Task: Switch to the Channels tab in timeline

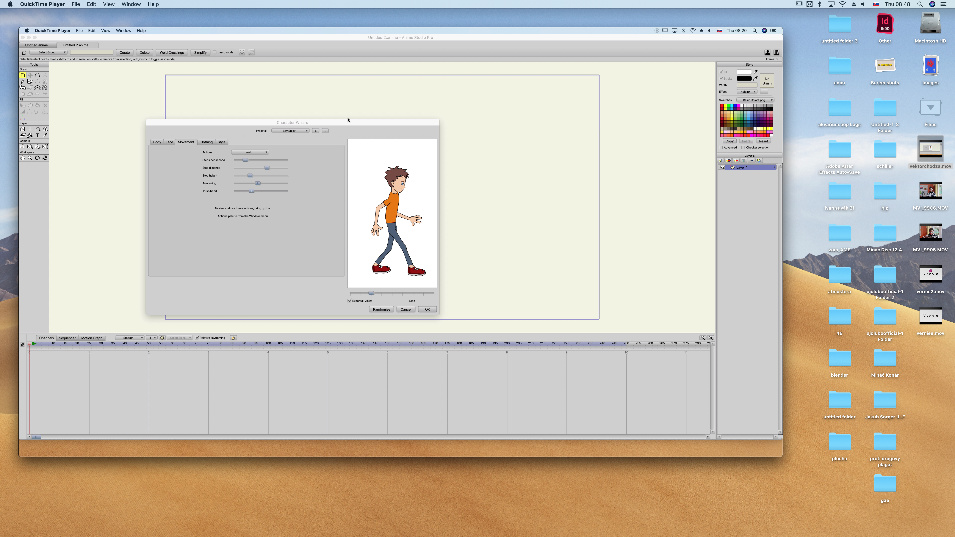Action: click(x=46, y=337)
